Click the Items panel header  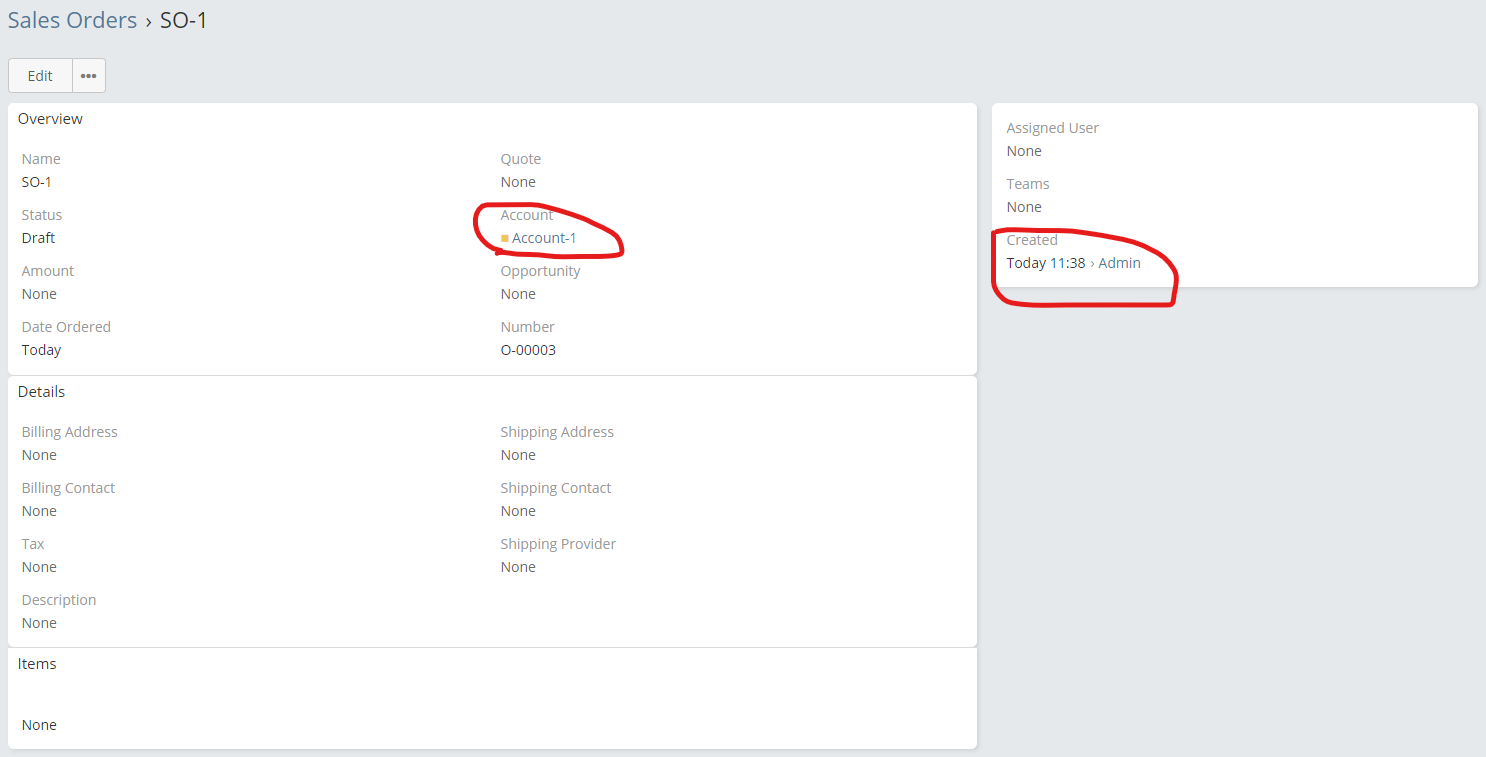click(37, 664)
